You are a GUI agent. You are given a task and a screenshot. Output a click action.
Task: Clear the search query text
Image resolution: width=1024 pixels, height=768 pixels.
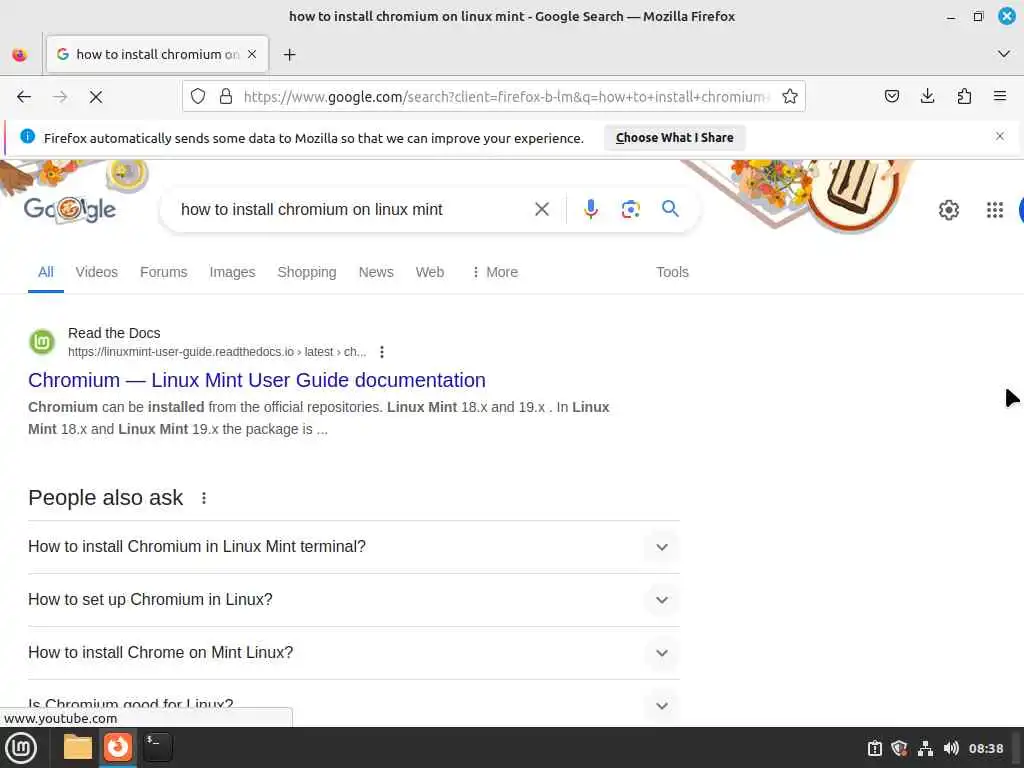pos(542,210)
